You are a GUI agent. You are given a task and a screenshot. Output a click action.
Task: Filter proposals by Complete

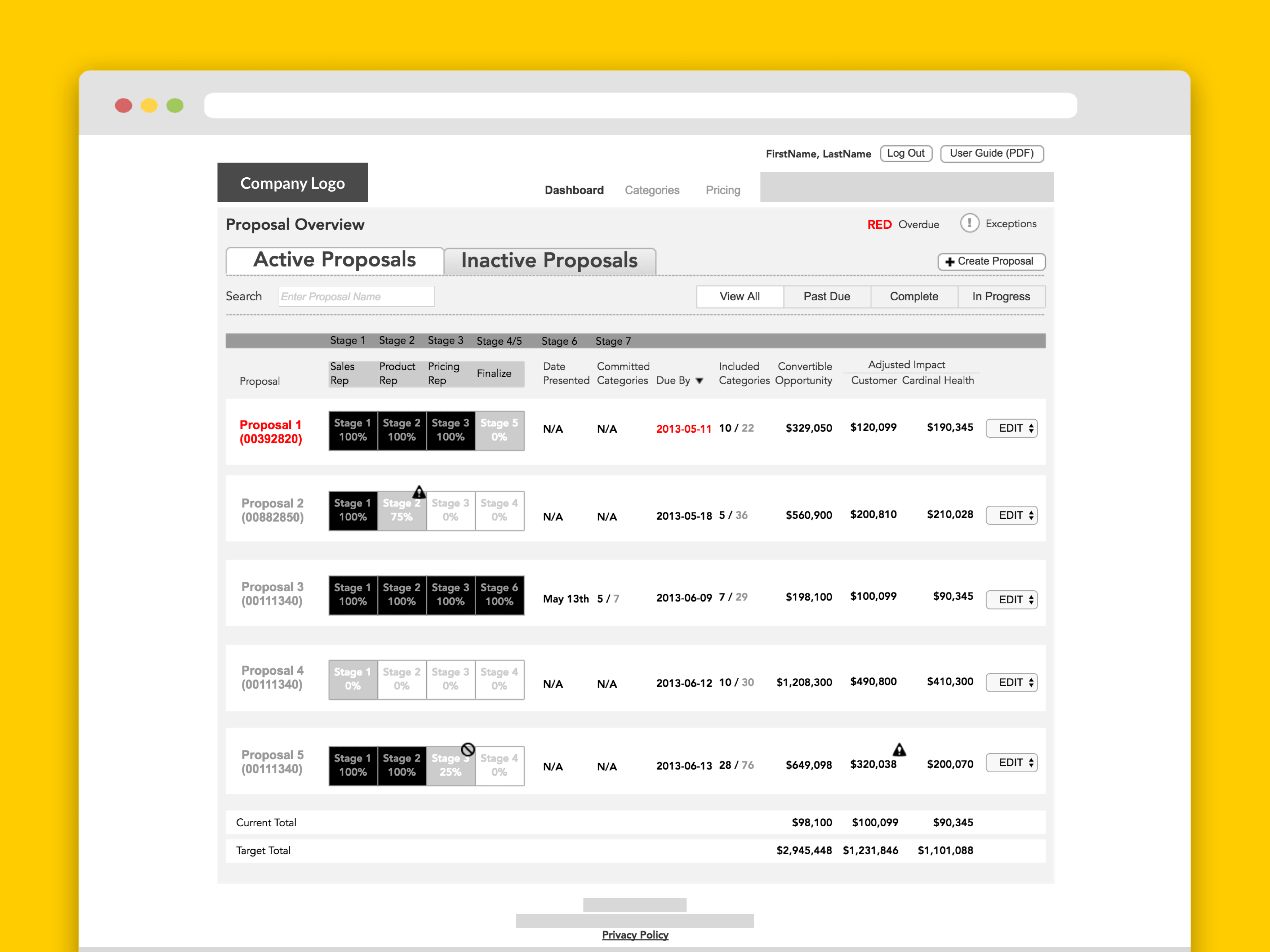point(914,296)
